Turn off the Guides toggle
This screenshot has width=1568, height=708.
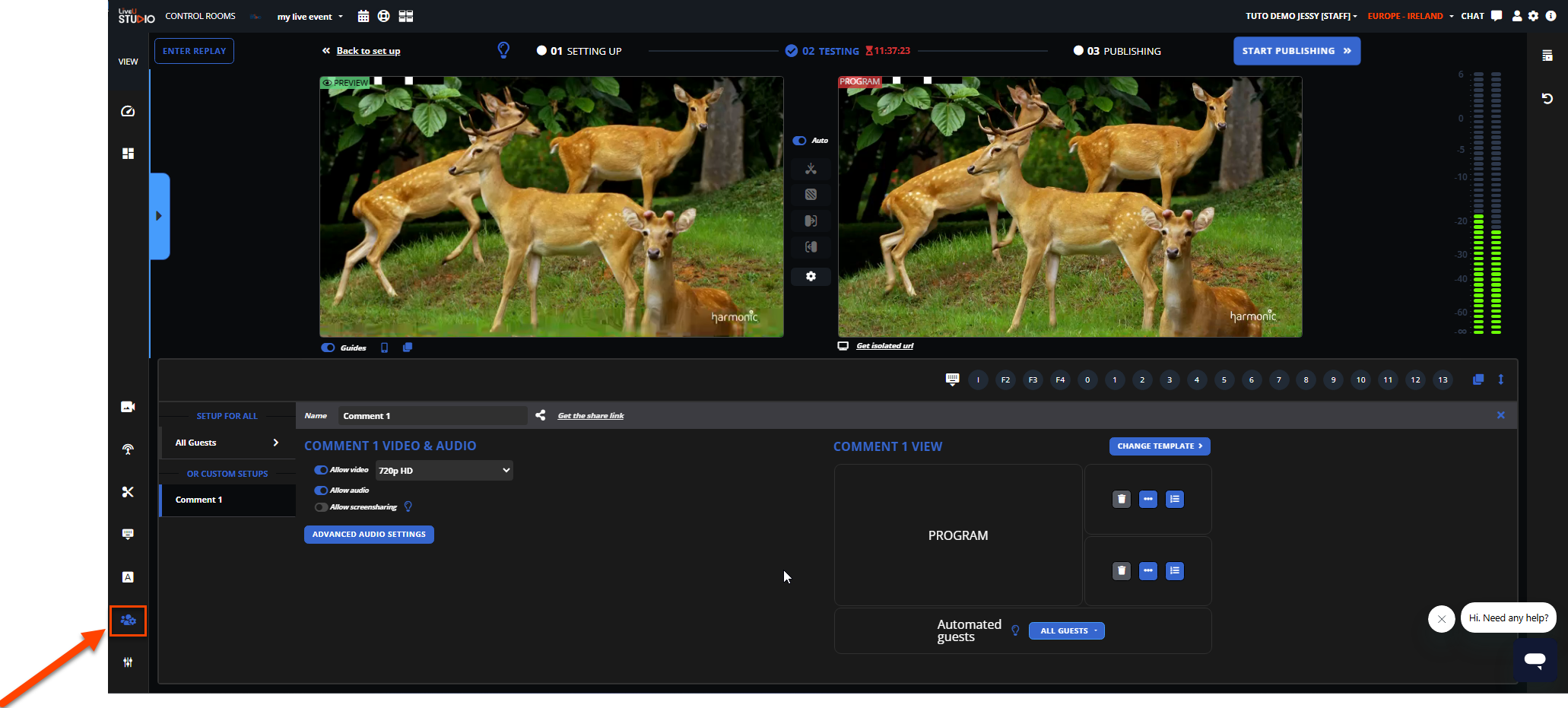pos(329,348)
